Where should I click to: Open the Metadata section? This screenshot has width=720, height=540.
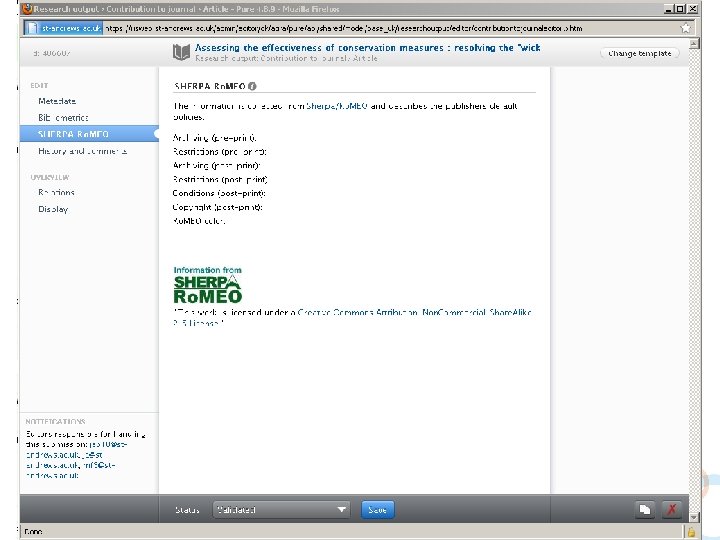[57, 101]
